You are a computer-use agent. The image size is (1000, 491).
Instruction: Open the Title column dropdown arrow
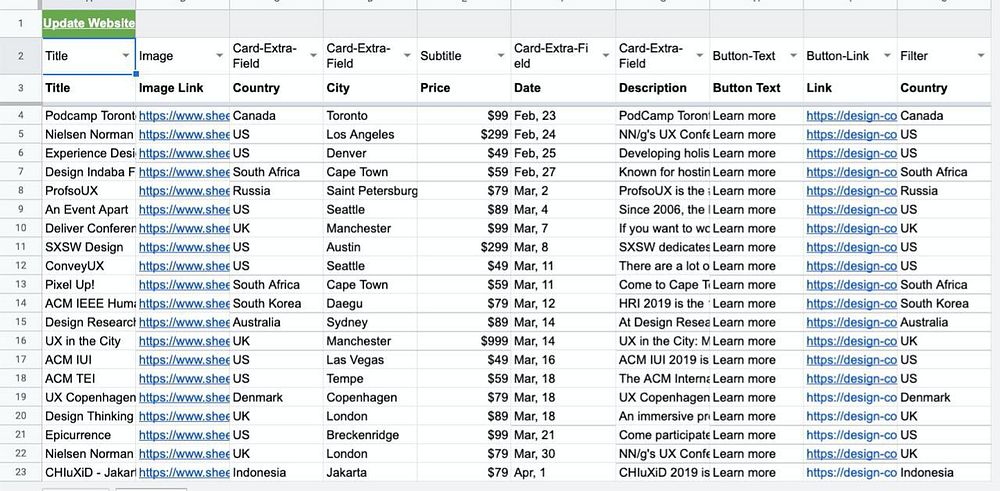126,56
